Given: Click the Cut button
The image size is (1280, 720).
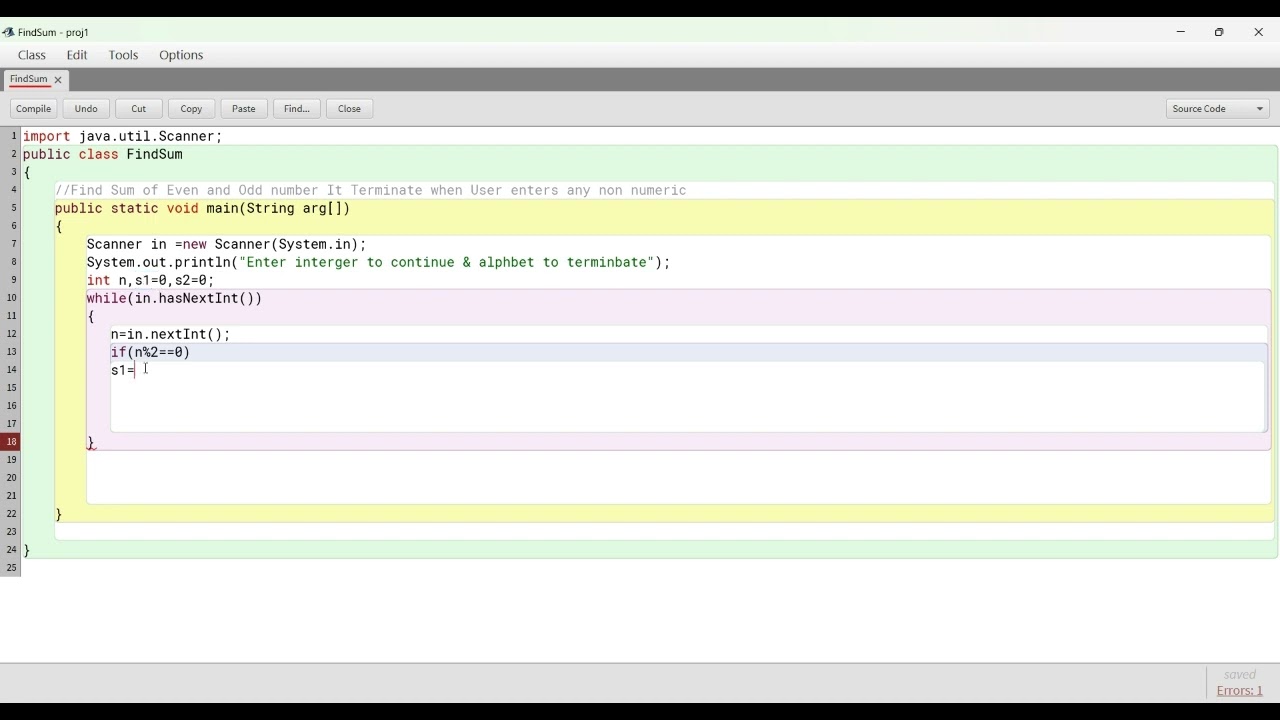Looking at the screenshot, I should tap(139, 109).
